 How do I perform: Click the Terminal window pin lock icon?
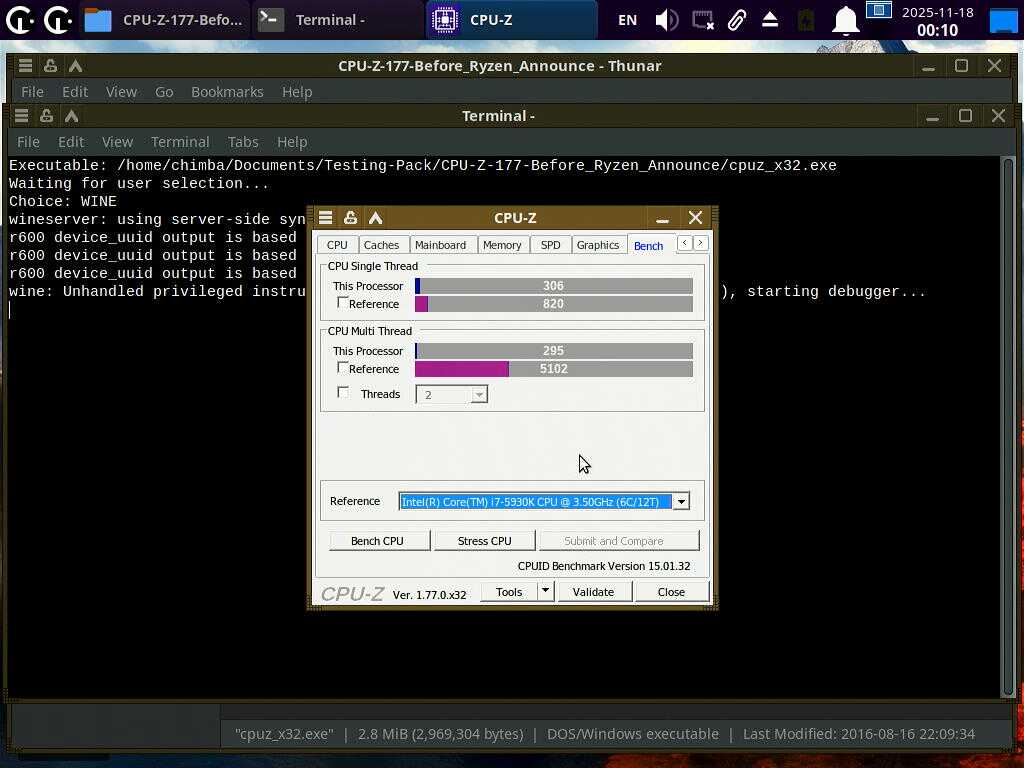[x=46, y=116]
